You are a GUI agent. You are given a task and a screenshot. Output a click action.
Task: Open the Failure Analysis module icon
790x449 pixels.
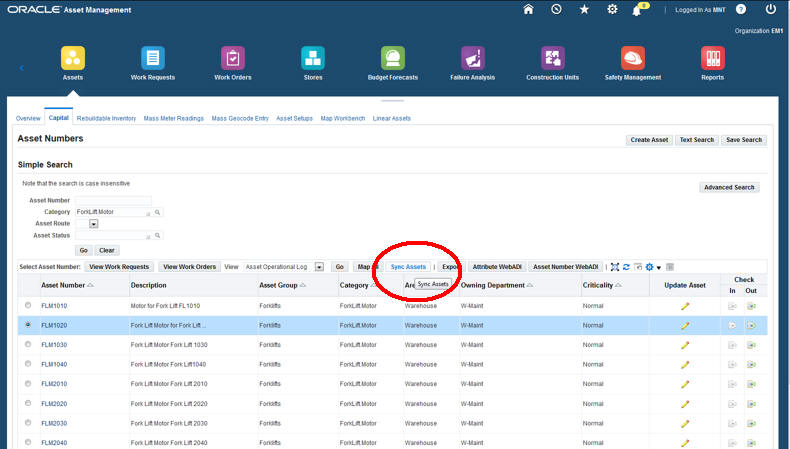[473, 58]
